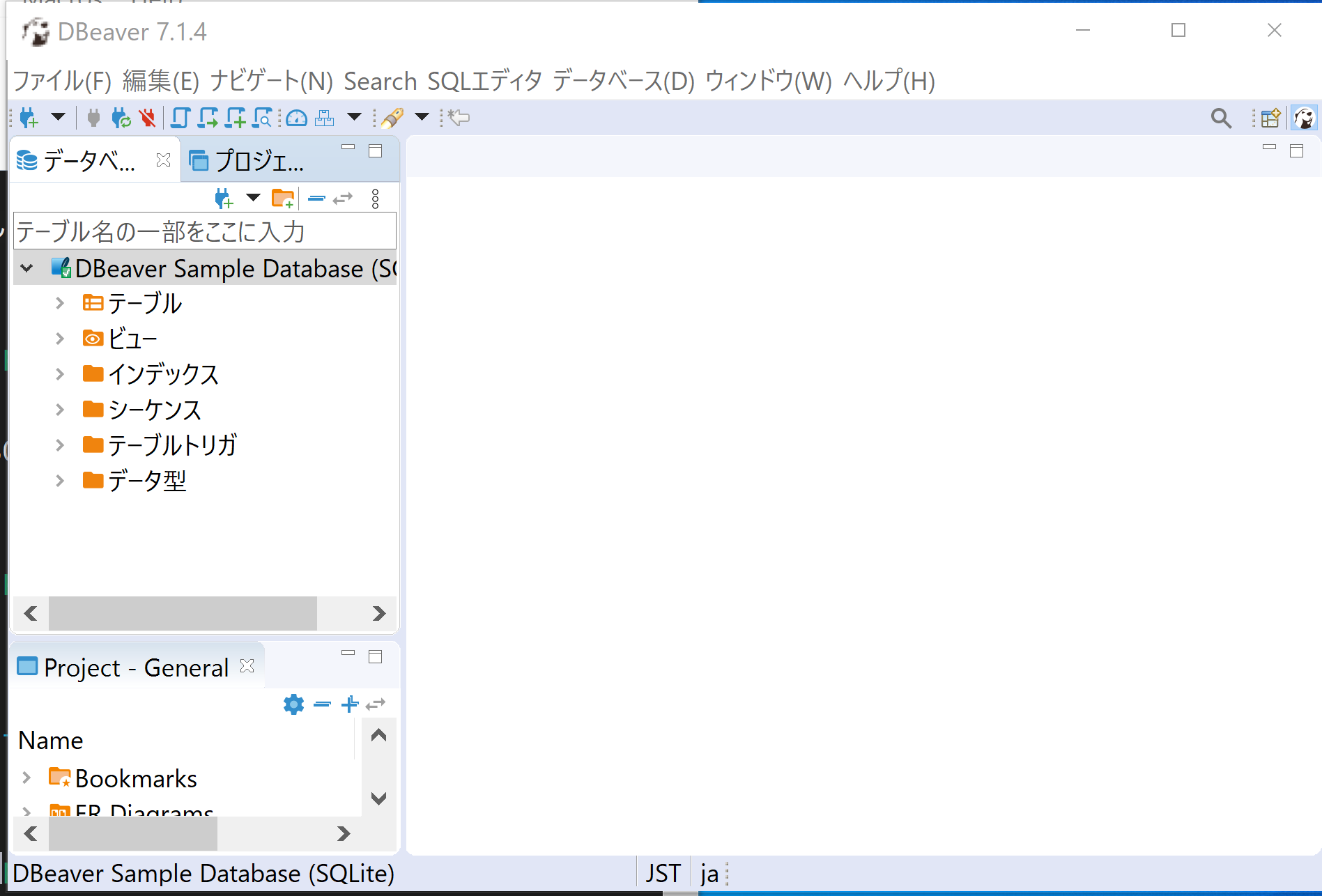Open the dropdown next to stacked boxes icon
Image resolution: width=1322 pixels, height=896 pixels.
click(354, 116)
